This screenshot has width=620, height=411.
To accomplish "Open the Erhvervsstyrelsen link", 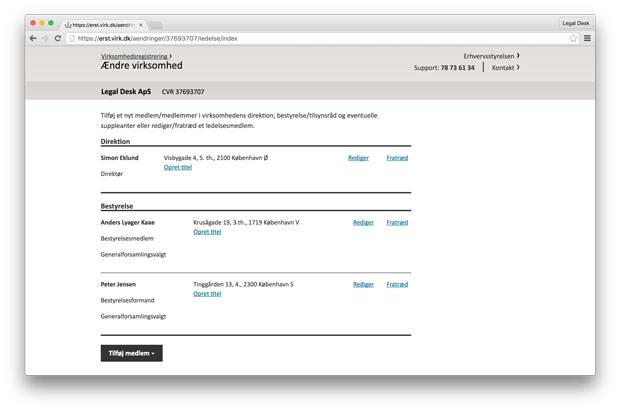I will [x=491, y=56].
